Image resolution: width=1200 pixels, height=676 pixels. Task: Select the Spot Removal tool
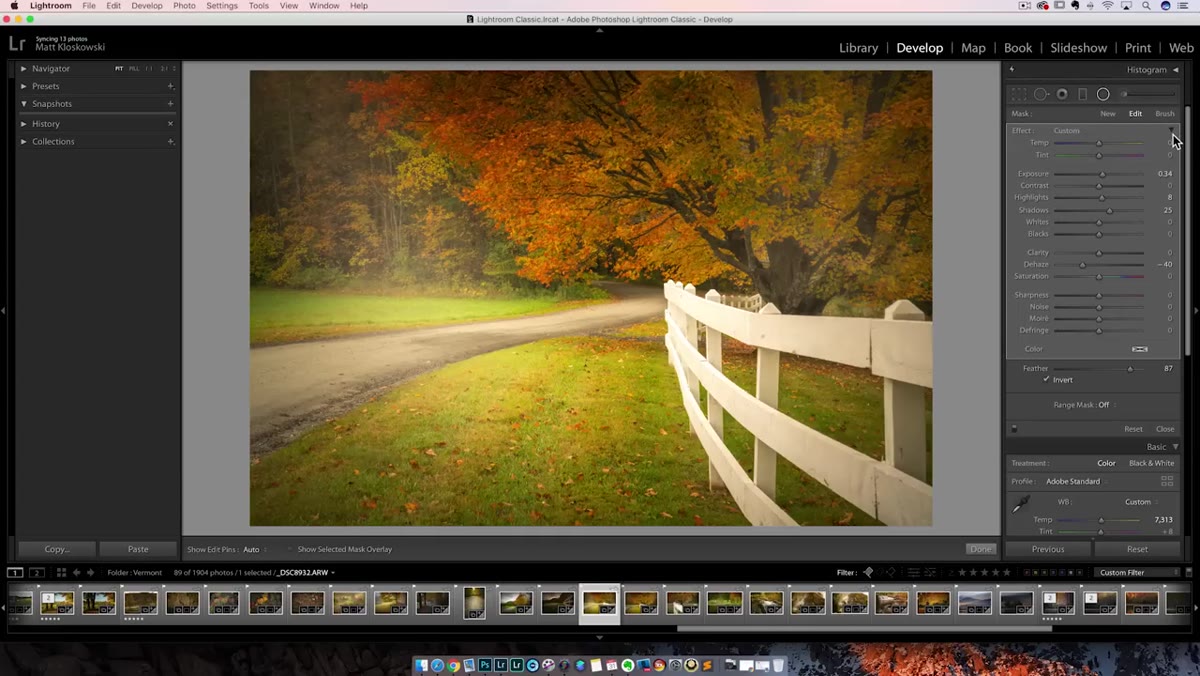click(x=1041, y=94)
